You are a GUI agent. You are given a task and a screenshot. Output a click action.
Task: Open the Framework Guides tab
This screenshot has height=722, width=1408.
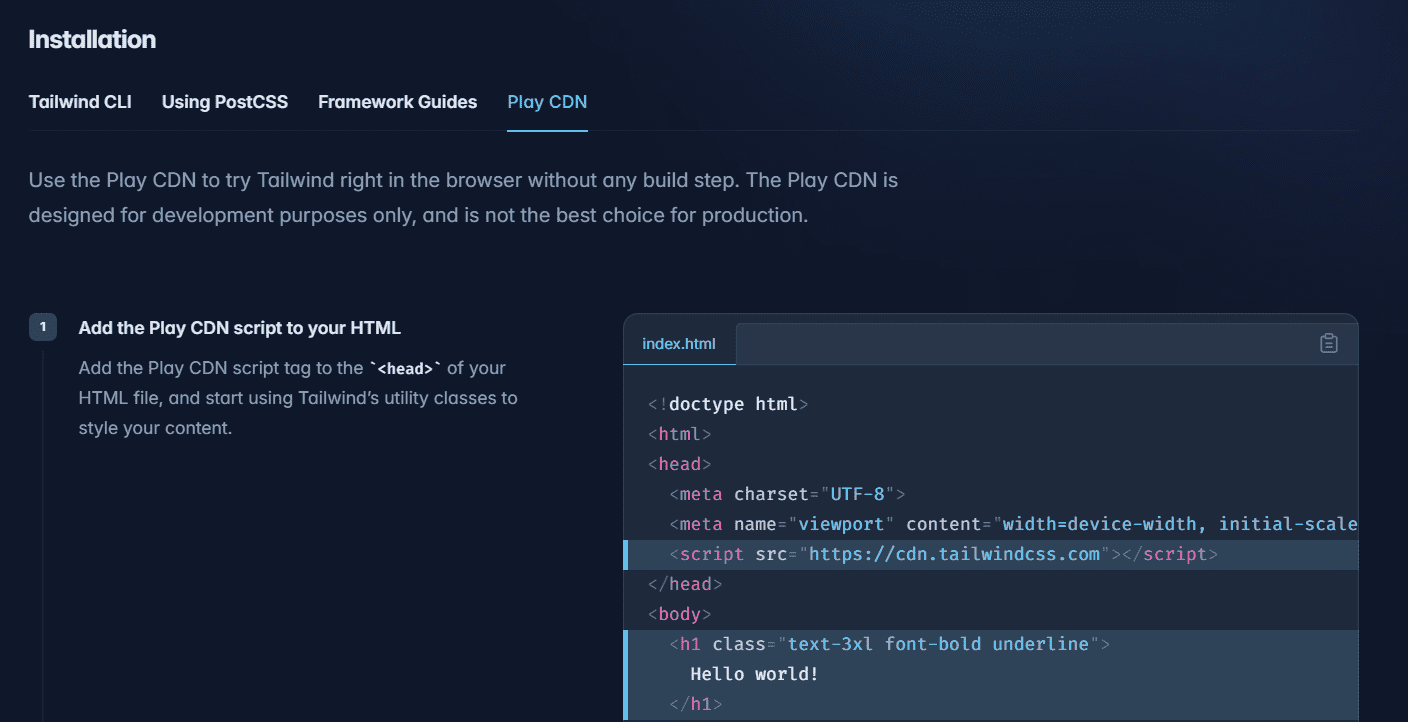click(398, 102)
